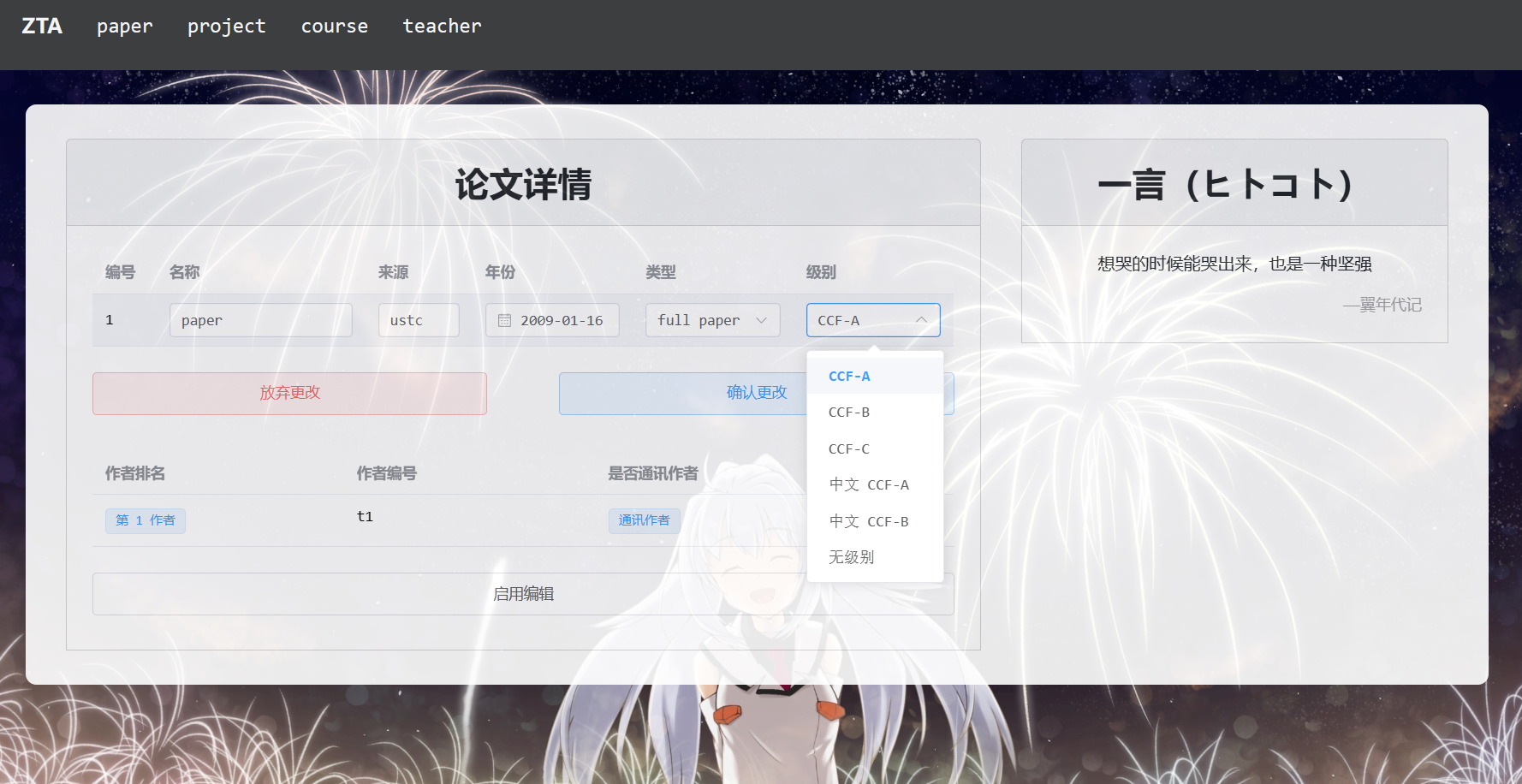
Task: Collapse the CCF-A level dropdown
Action: (873, 320)
